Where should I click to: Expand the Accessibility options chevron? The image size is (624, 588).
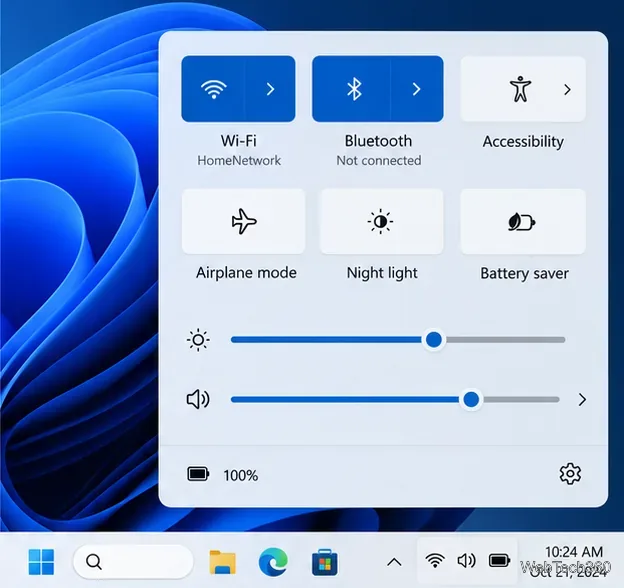click(567, 90)
